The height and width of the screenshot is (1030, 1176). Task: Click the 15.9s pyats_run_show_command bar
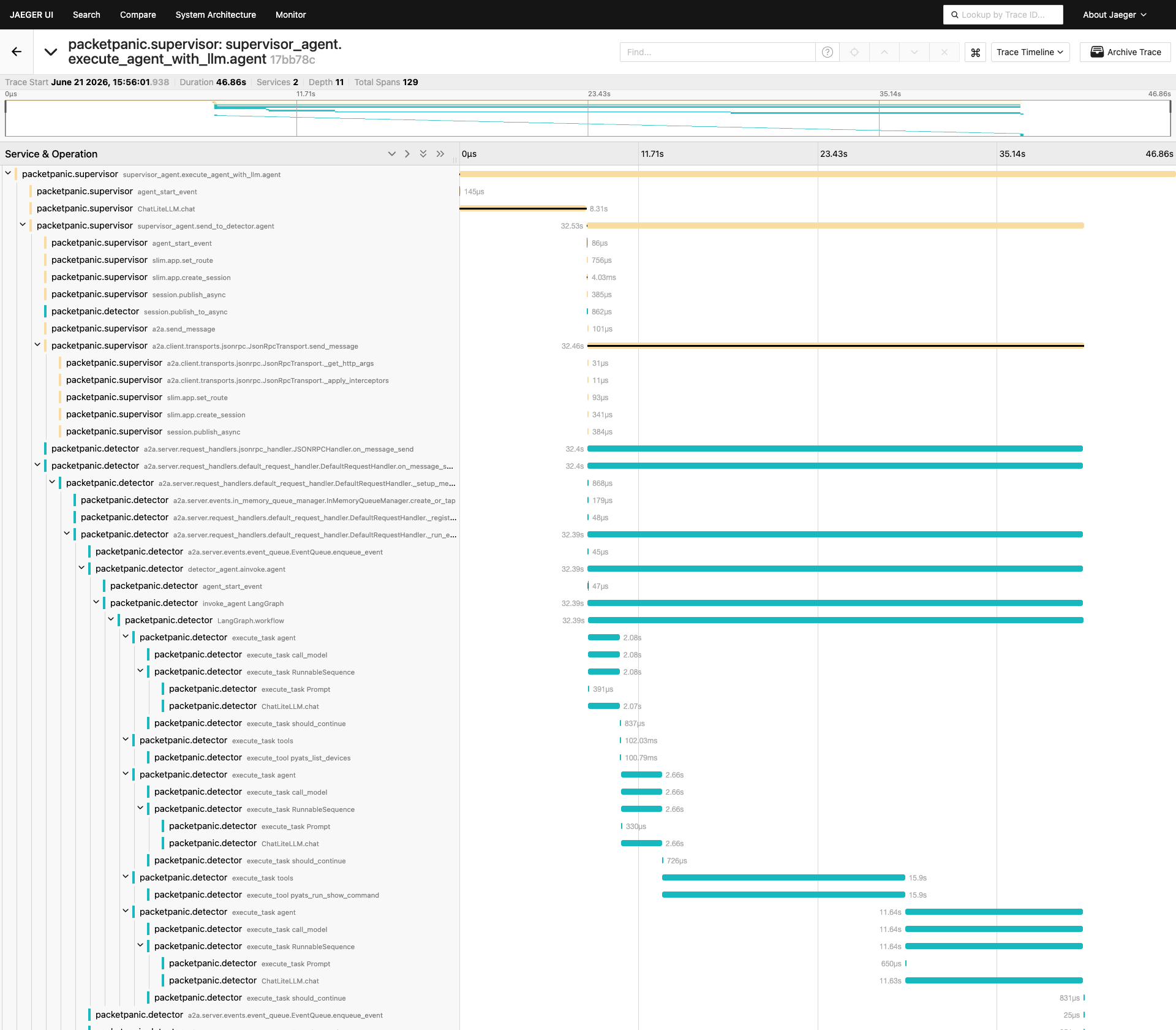[783, 895]
